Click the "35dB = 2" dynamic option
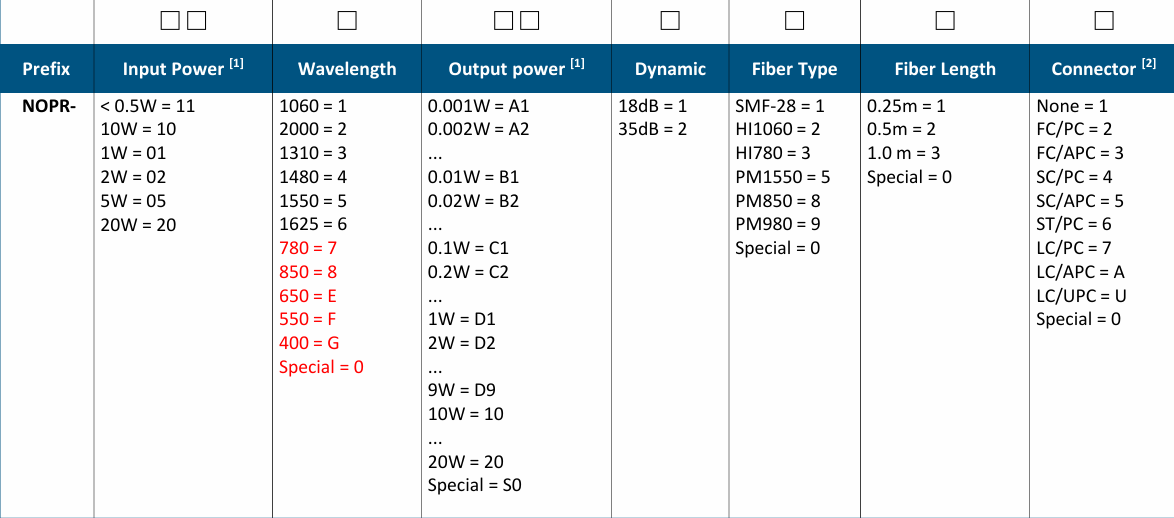 tap(652, 129)
